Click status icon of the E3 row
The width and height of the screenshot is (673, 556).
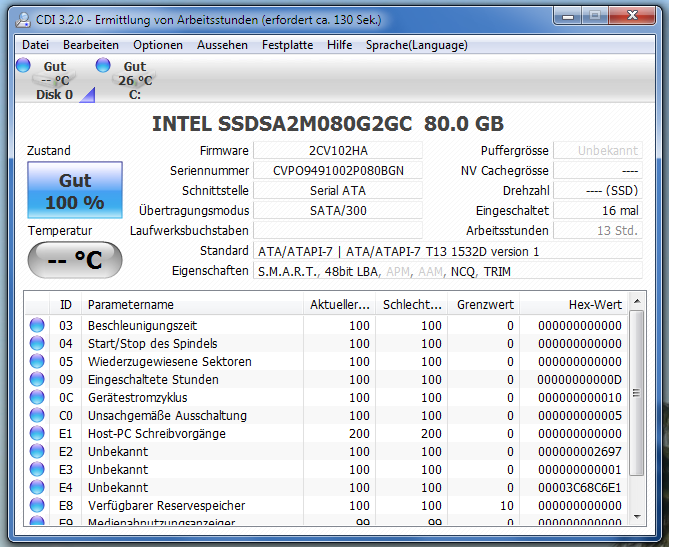37,469
